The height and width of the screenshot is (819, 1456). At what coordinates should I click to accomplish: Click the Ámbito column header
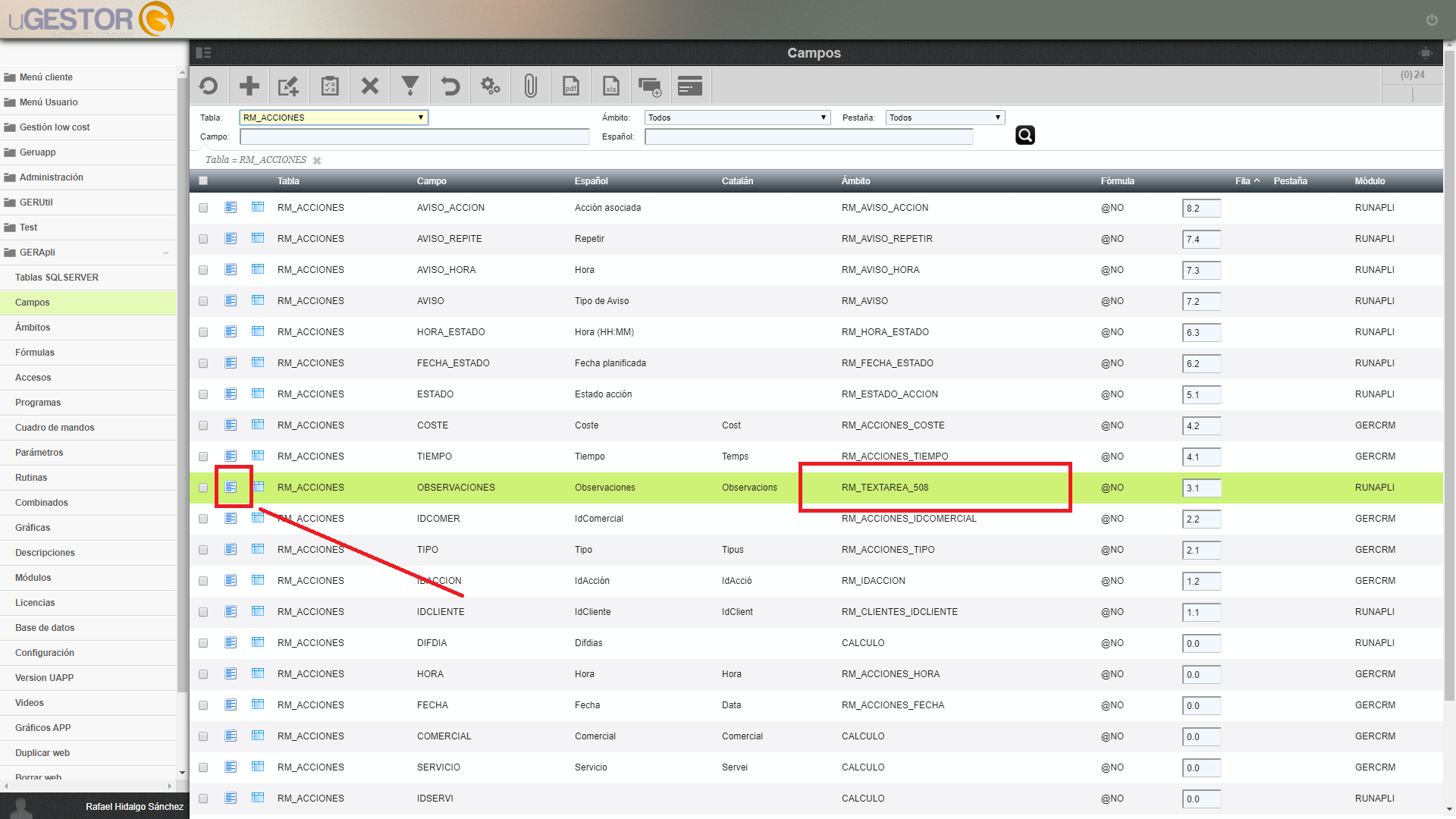coord(855,181)
